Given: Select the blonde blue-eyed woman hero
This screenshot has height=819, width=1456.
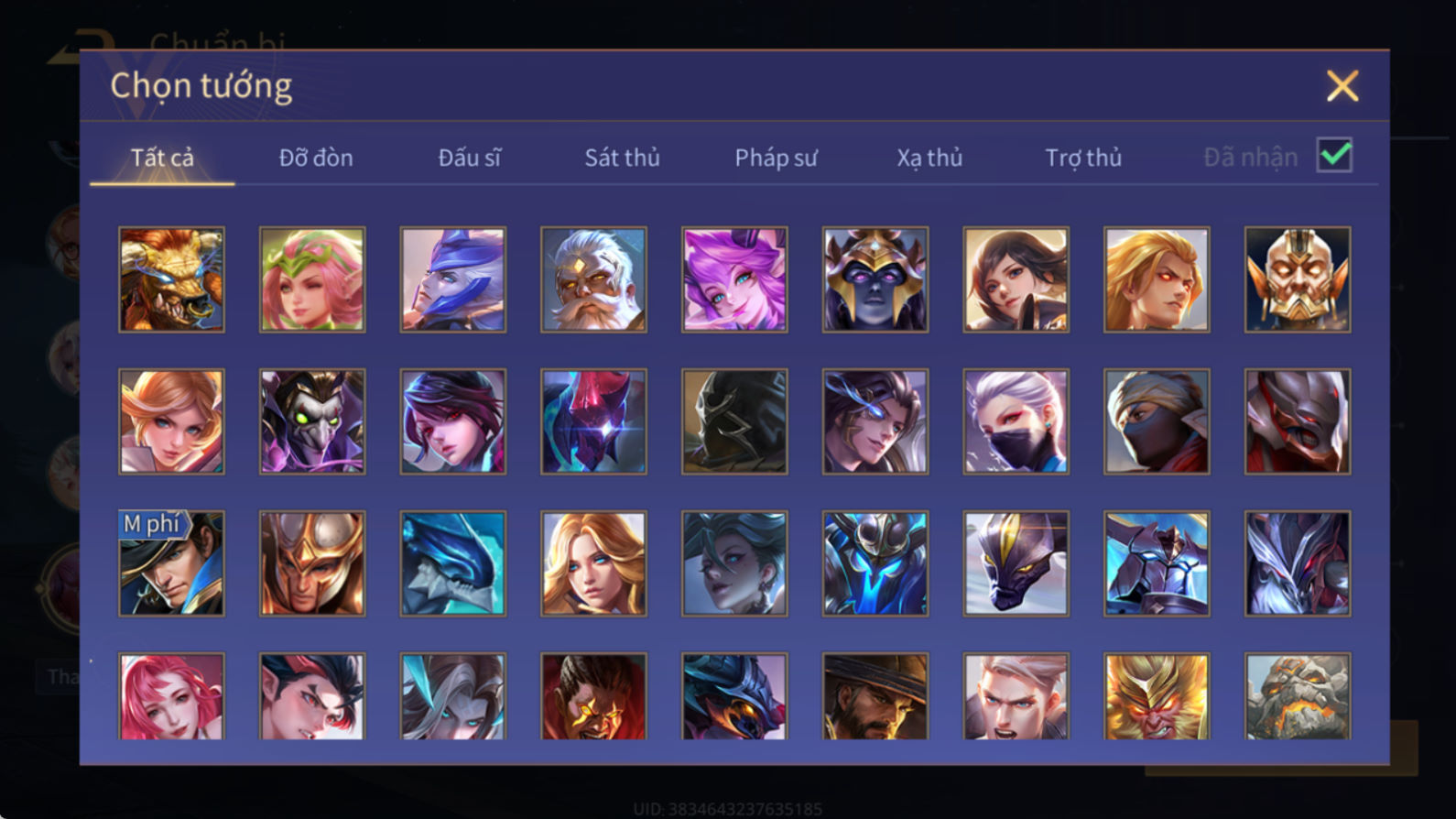Looking at the screenshot, I should (593, 563).
